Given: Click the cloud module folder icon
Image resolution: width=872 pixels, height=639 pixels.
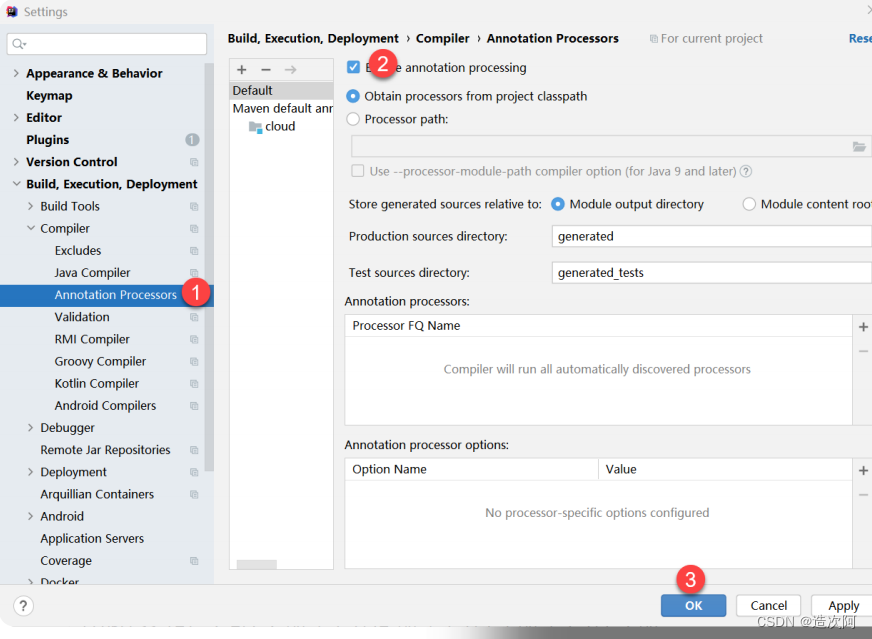Looking at the screenshot, I should click(x=256, y=127).
